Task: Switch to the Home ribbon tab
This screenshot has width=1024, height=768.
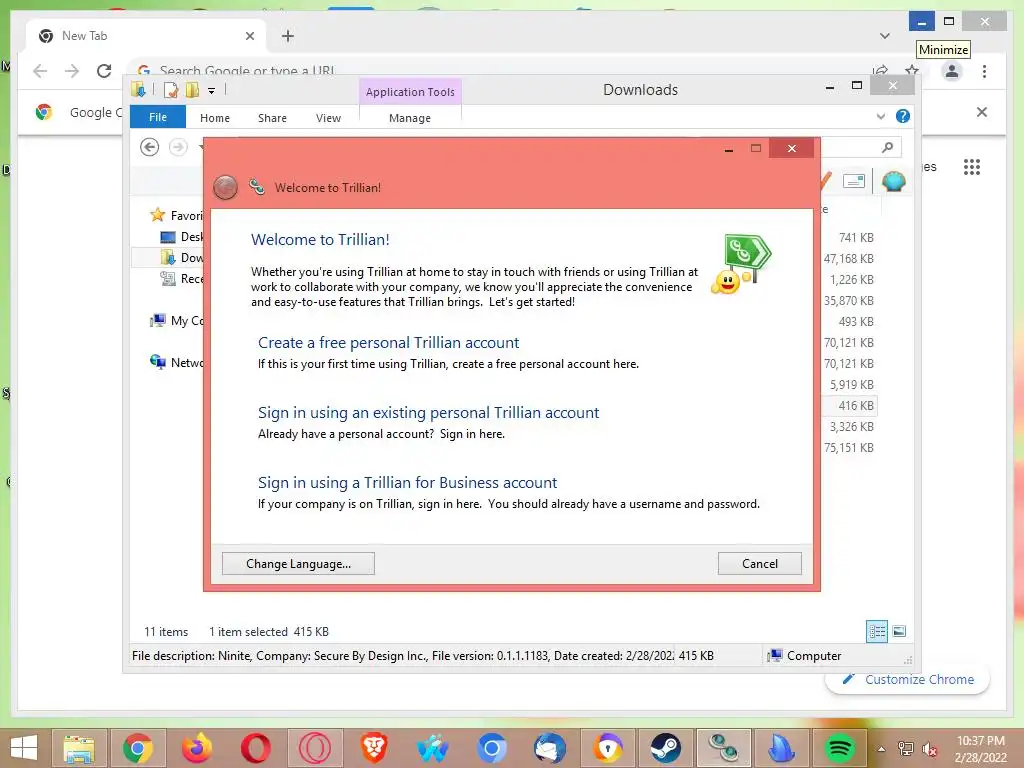Action: click(215, 118)
